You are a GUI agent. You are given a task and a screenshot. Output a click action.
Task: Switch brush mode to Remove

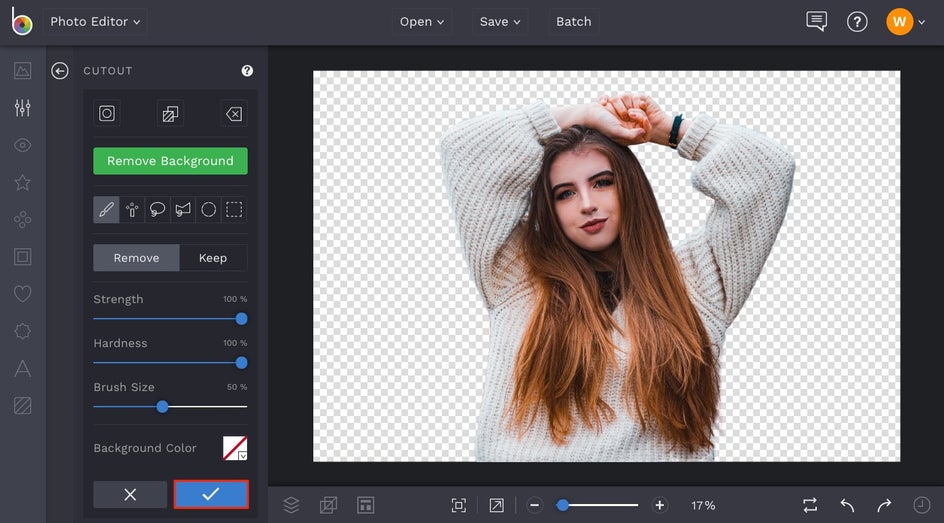[136, 258]
